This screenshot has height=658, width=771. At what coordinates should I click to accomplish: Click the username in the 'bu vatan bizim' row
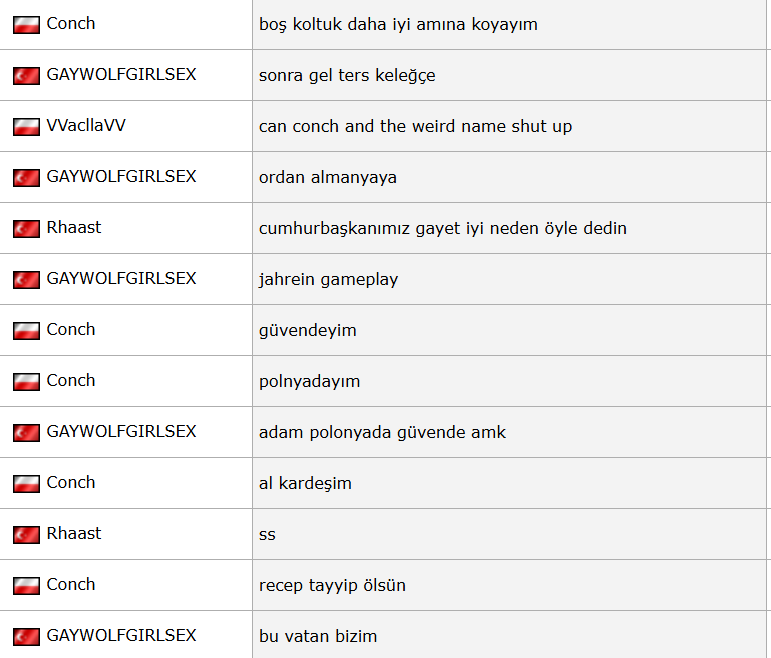click(121, 635)
